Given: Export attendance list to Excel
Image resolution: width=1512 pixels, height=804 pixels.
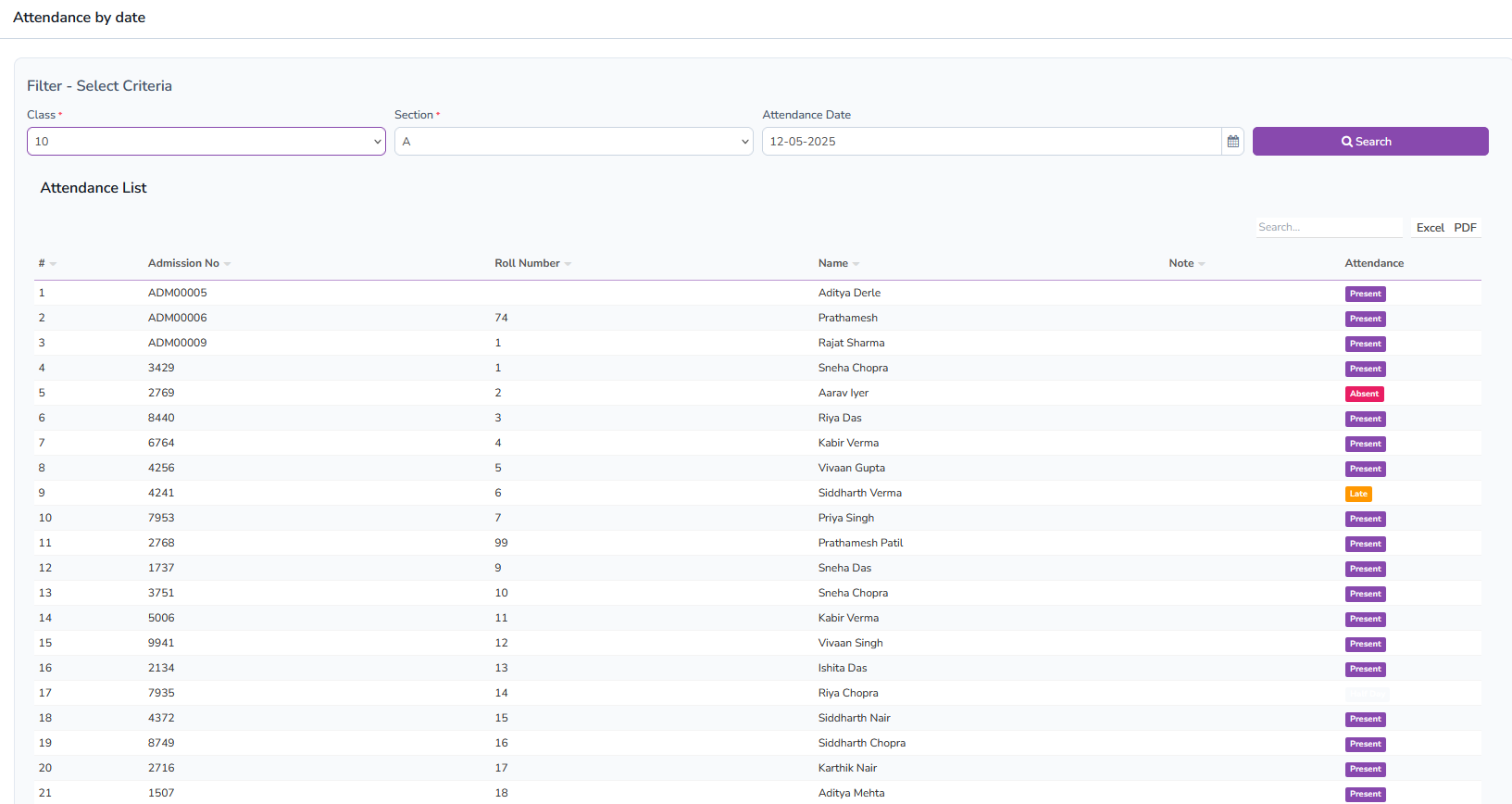Looking at the screenshot, I should 1430,228.
